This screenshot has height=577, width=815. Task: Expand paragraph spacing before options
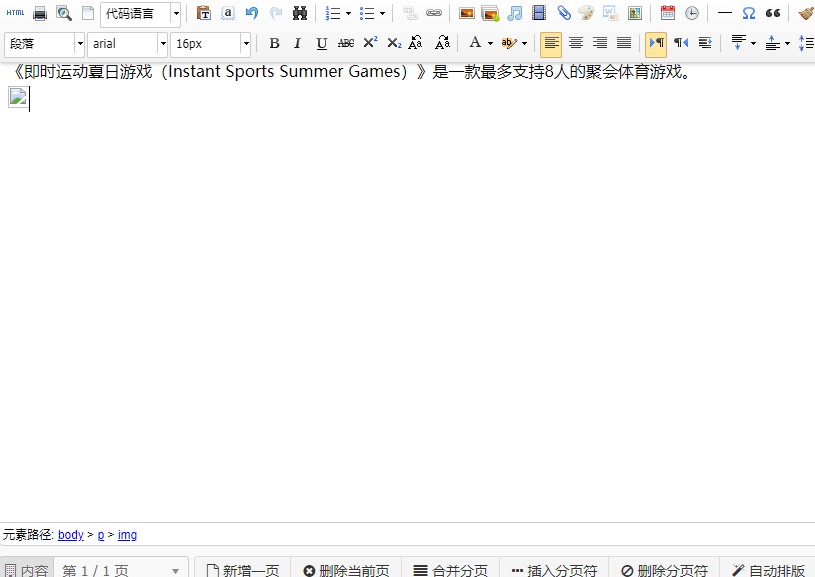[754, 44]
